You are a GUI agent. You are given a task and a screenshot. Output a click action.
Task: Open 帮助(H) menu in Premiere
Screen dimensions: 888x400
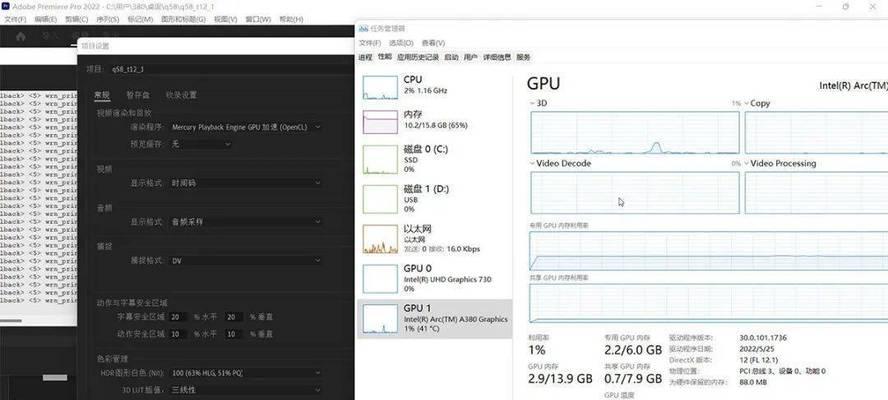[291, 19]
